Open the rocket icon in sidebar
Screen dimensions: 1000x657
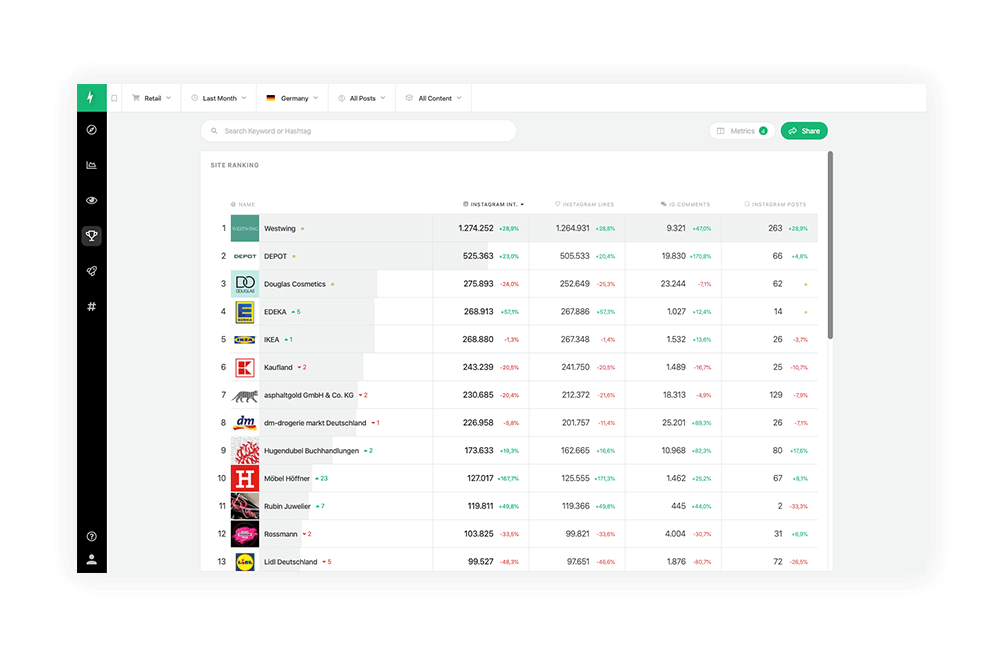coord(91,271)
